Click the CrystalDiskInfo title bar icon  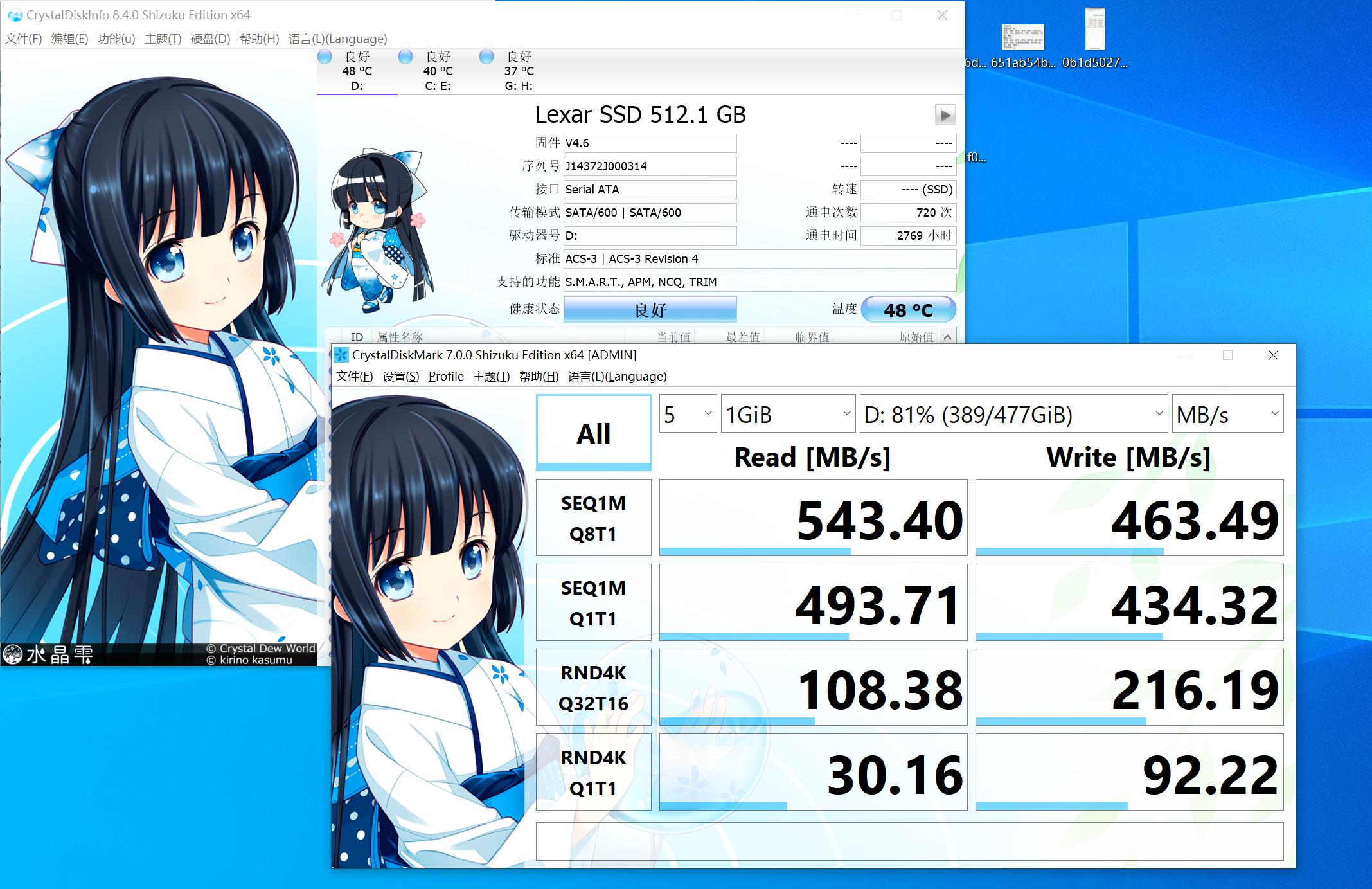pos(14,15)
